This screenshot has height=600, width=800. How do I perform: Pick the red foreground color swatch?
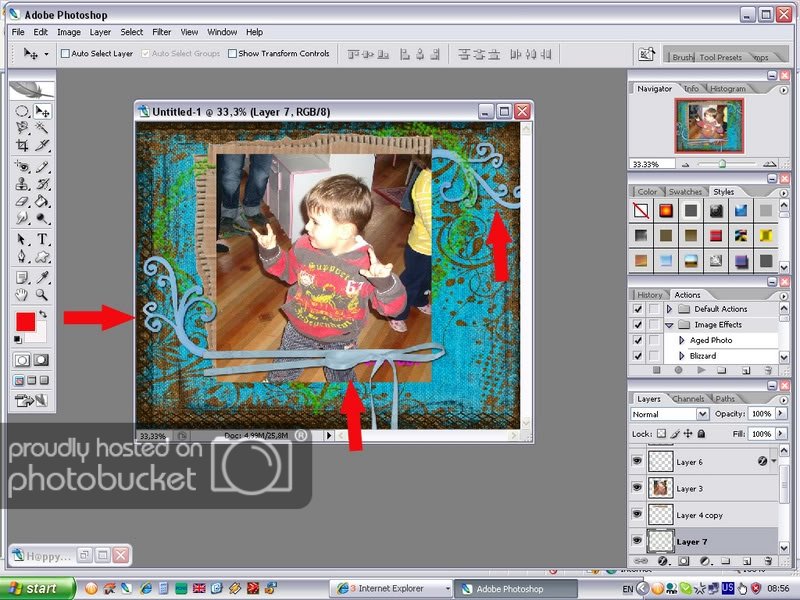[x=26, y=322]
